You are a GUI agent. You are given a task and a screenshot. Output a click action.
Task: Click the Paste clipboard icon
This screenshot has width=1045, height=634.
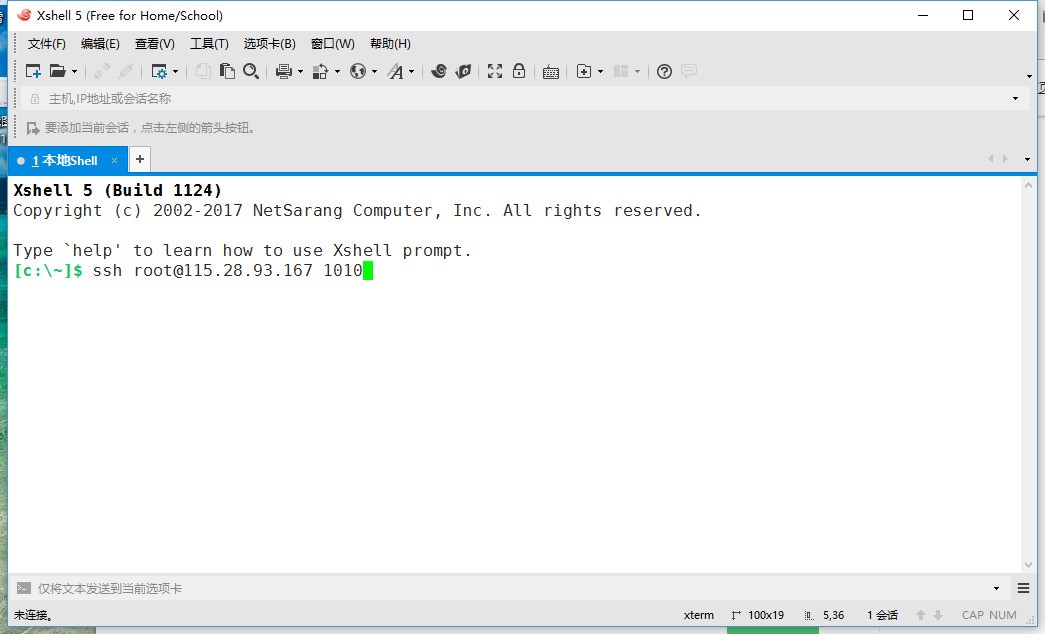coord(227,71)
